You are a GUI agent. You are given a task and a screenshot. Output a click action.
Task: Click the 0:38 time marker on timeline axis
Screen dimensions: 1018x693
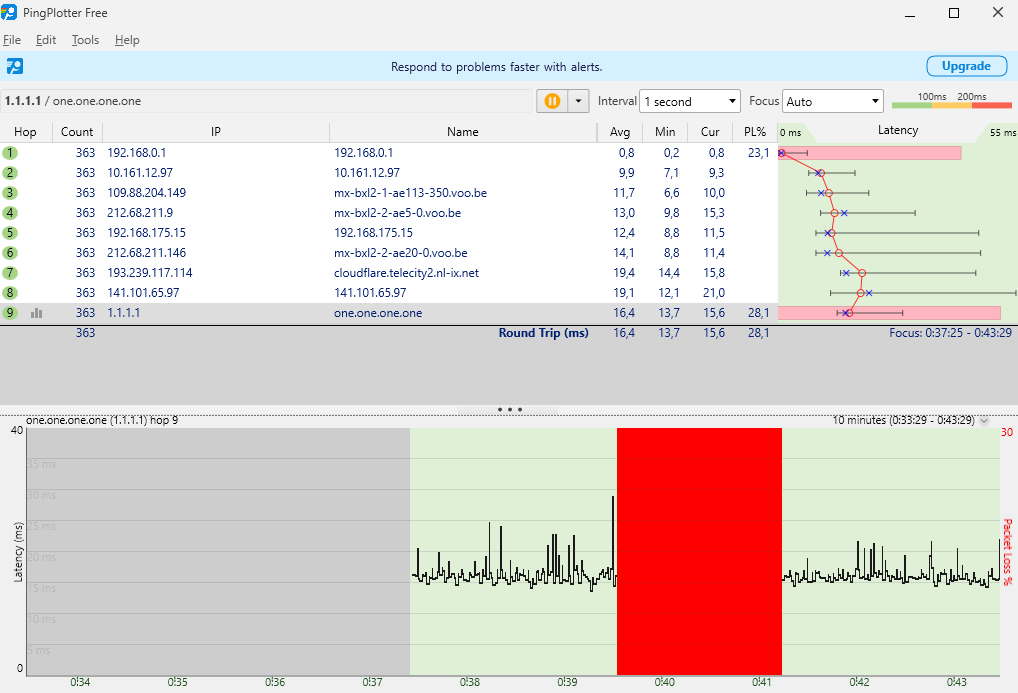point(469,682)
